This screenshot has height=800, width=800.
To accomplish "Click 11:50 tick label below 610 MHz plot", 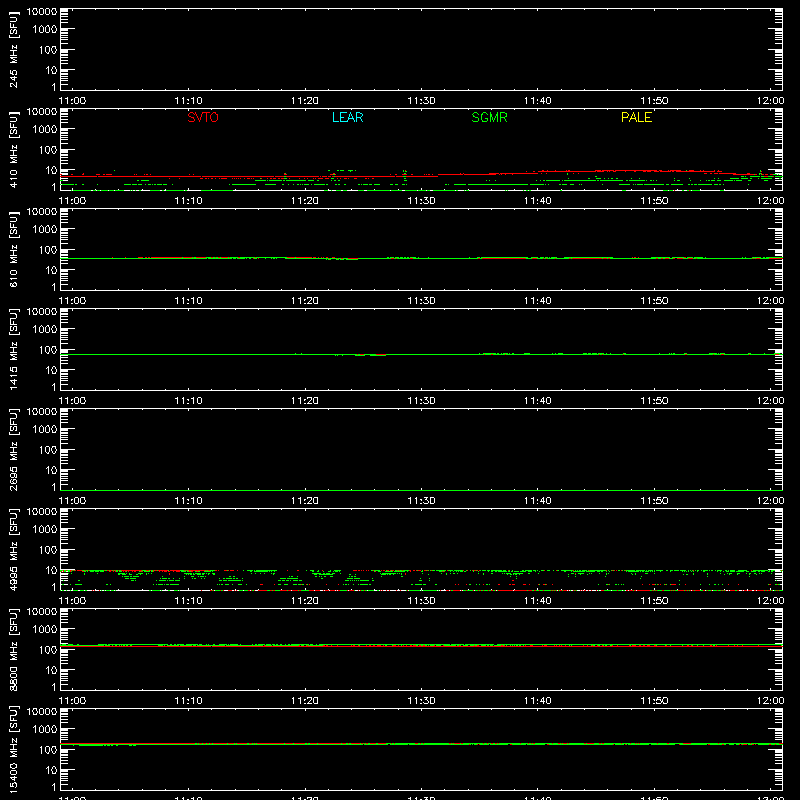I will pyautogui.click(x=654, y=301).
